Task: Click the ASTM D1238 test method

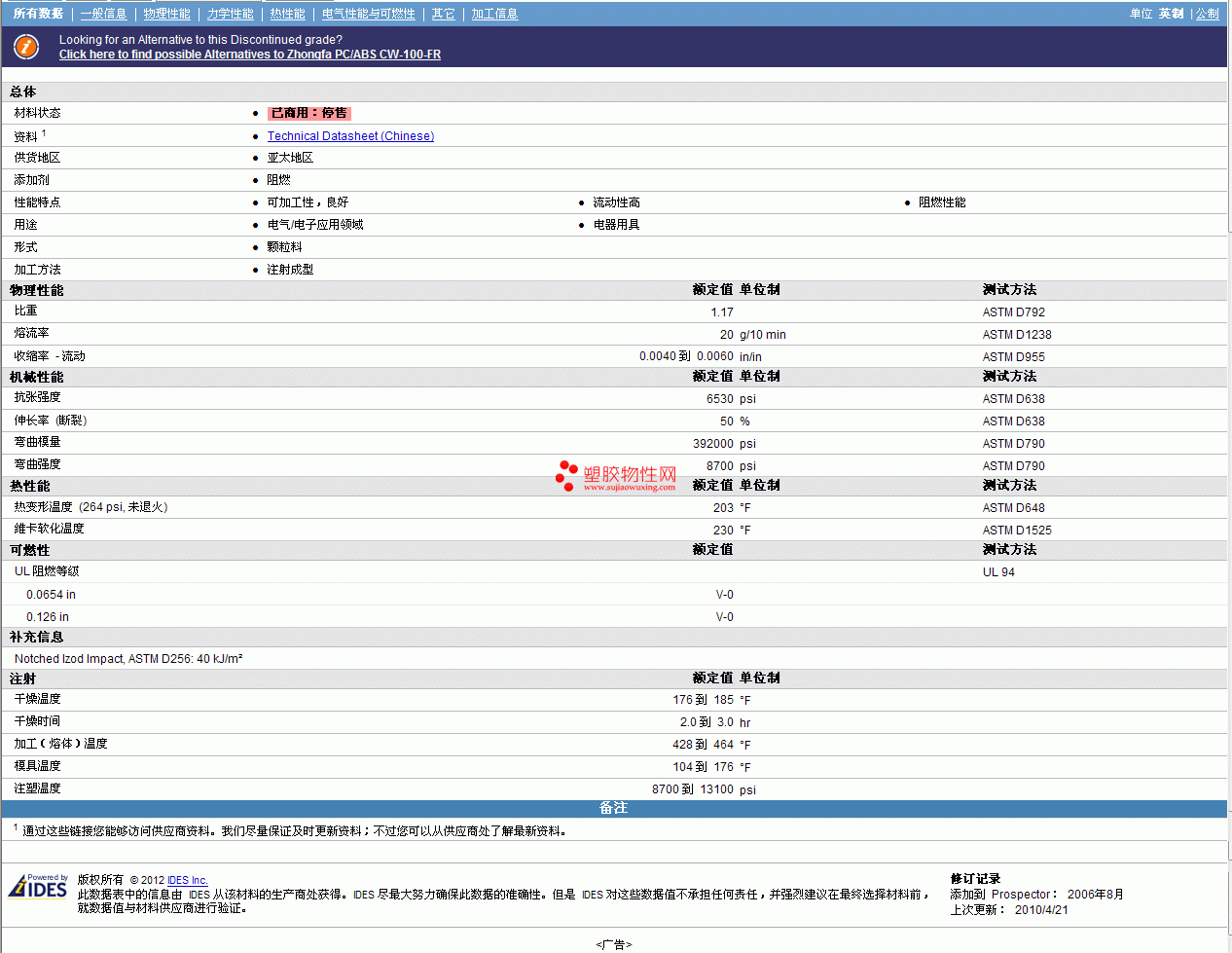Action: (1017, 335)
